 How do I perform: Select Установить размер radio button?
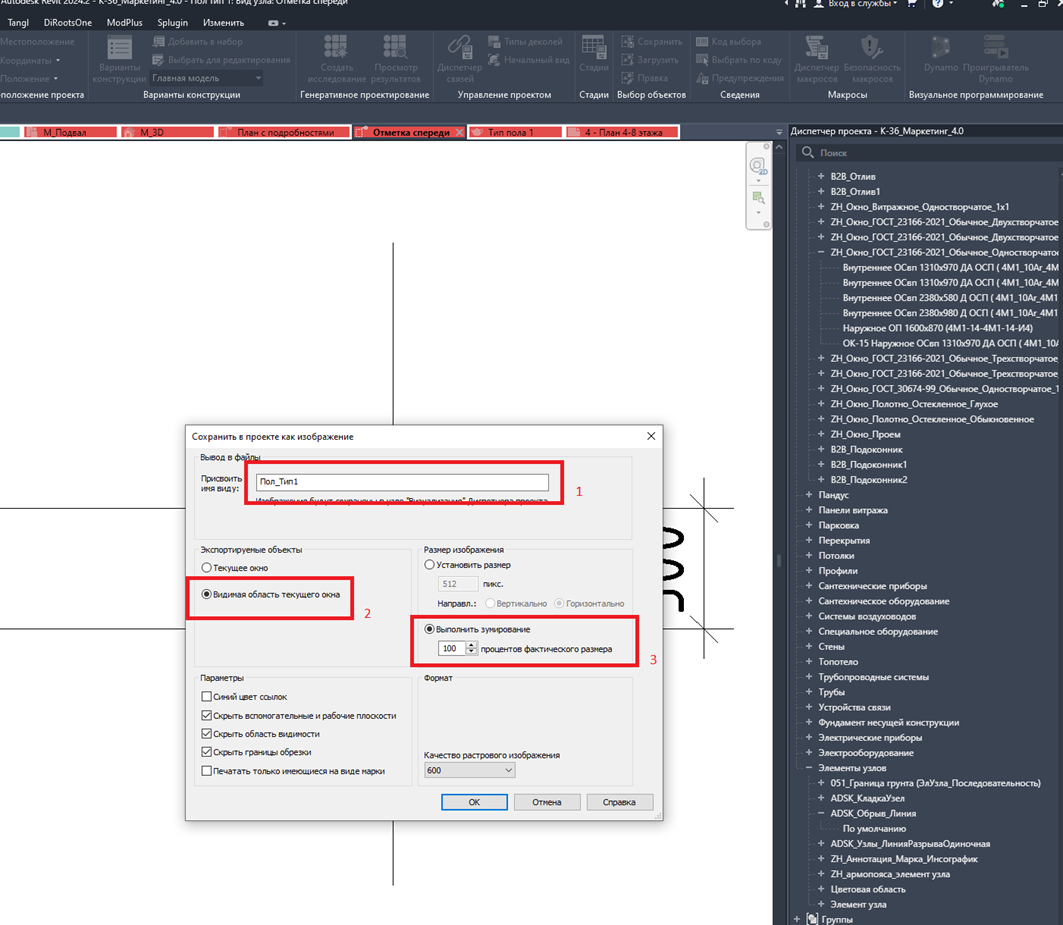click(429, 565)
